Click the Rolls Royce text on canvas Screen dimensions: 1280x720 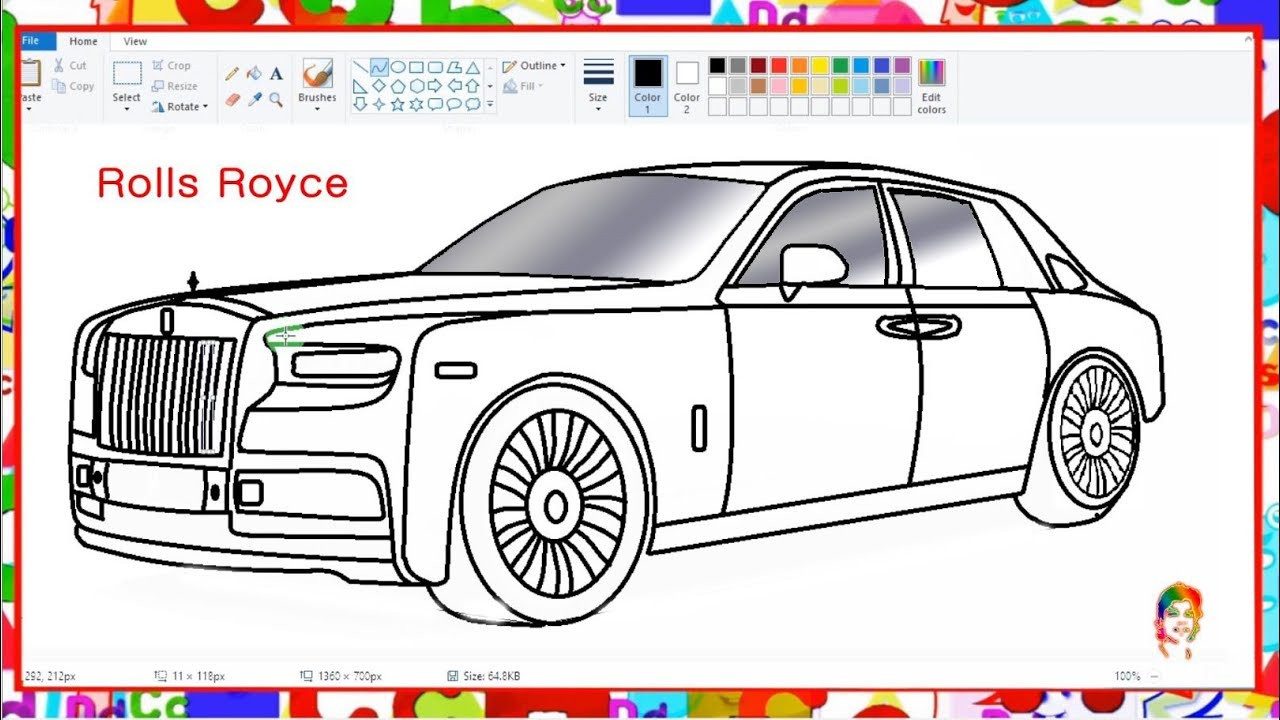point(222,184)
